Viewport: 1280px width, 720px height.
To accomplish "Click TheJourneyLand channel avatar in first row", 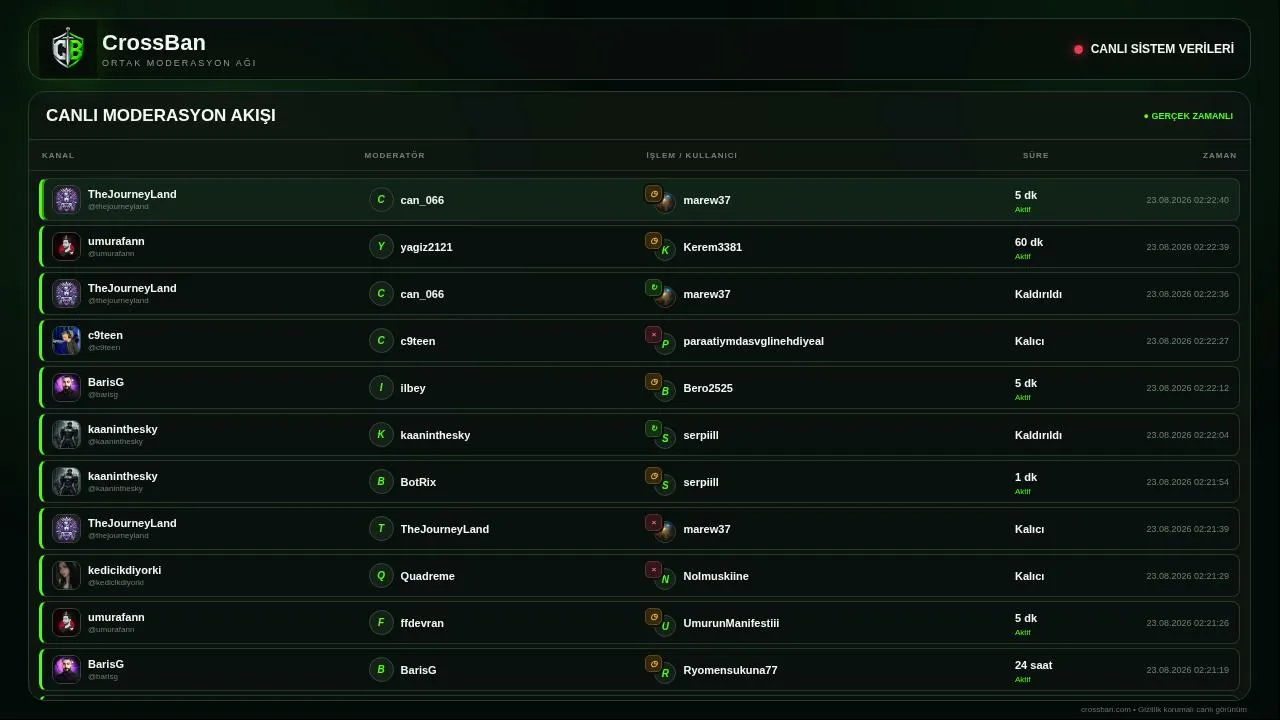I will point(67,200).
